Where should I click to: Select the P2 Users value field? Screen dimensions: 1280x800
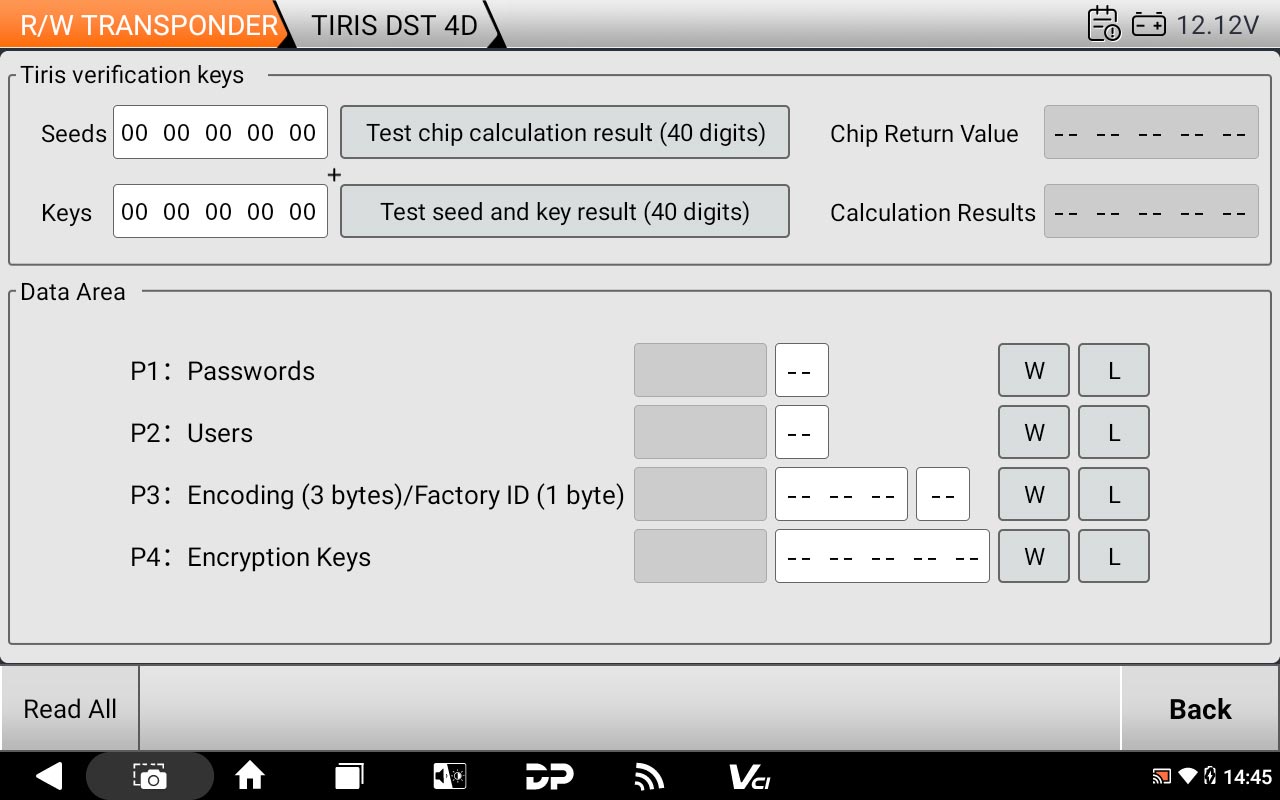[x=801, y=433]
